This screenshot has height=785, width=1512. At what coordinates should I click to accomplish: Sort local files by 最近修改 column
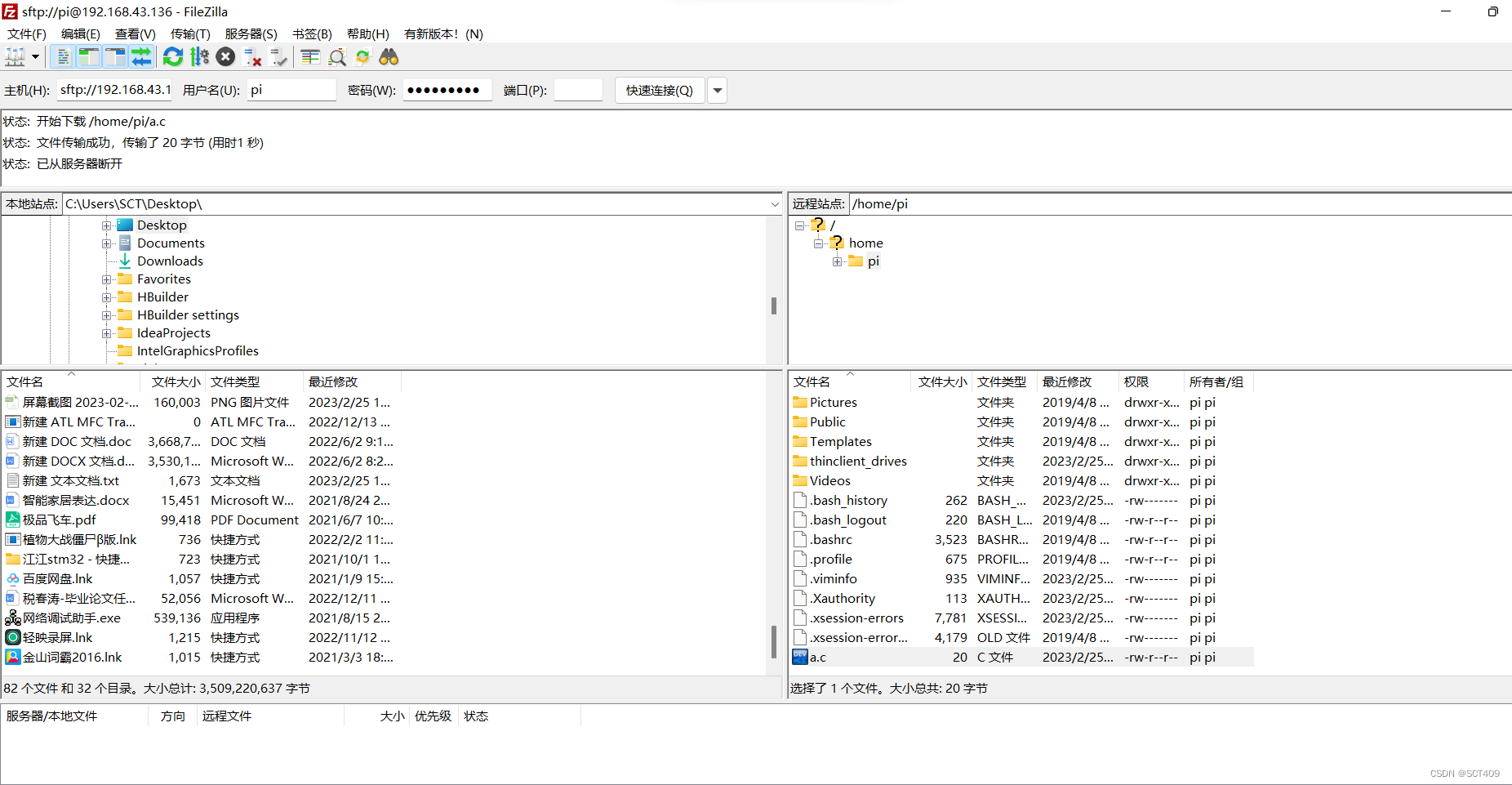[353, 381]
